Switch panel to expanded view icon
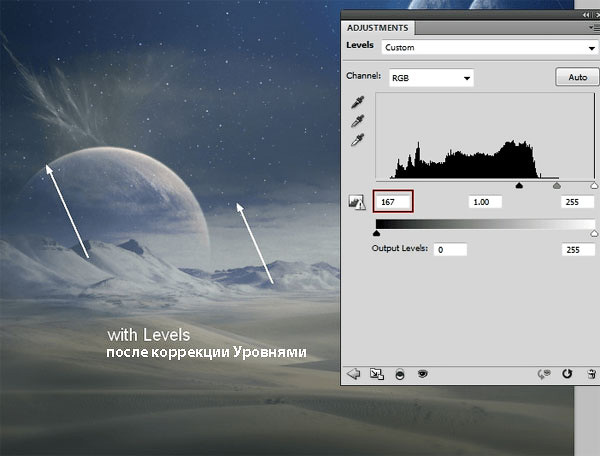Image resolution: width=600 pixels, height=456 pixels. pyautogui.click(x=377, y=374)
